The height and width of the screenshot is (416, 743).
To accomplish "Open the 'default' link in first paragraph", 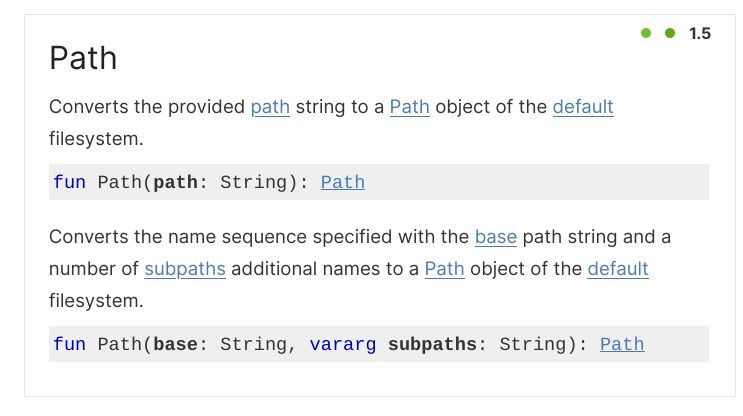I will 583,106.
